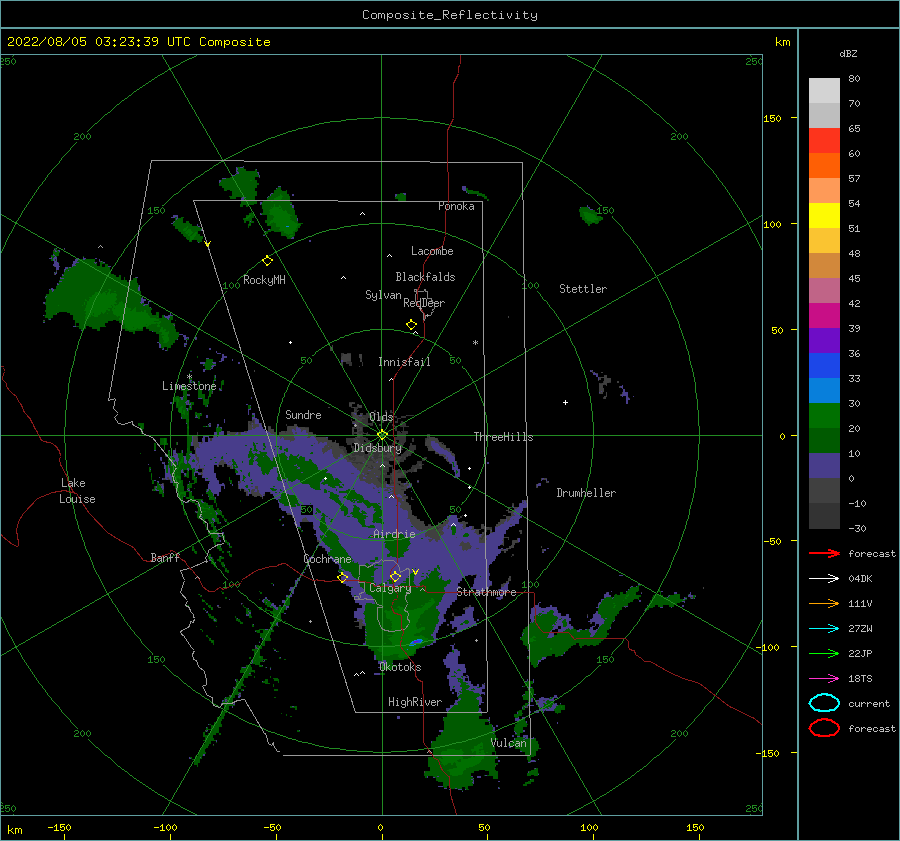Select the slate 0-10 dBZ color swatch
This screenshot has height=841, width=900.
pyautogui.click(x=824, y=466)
